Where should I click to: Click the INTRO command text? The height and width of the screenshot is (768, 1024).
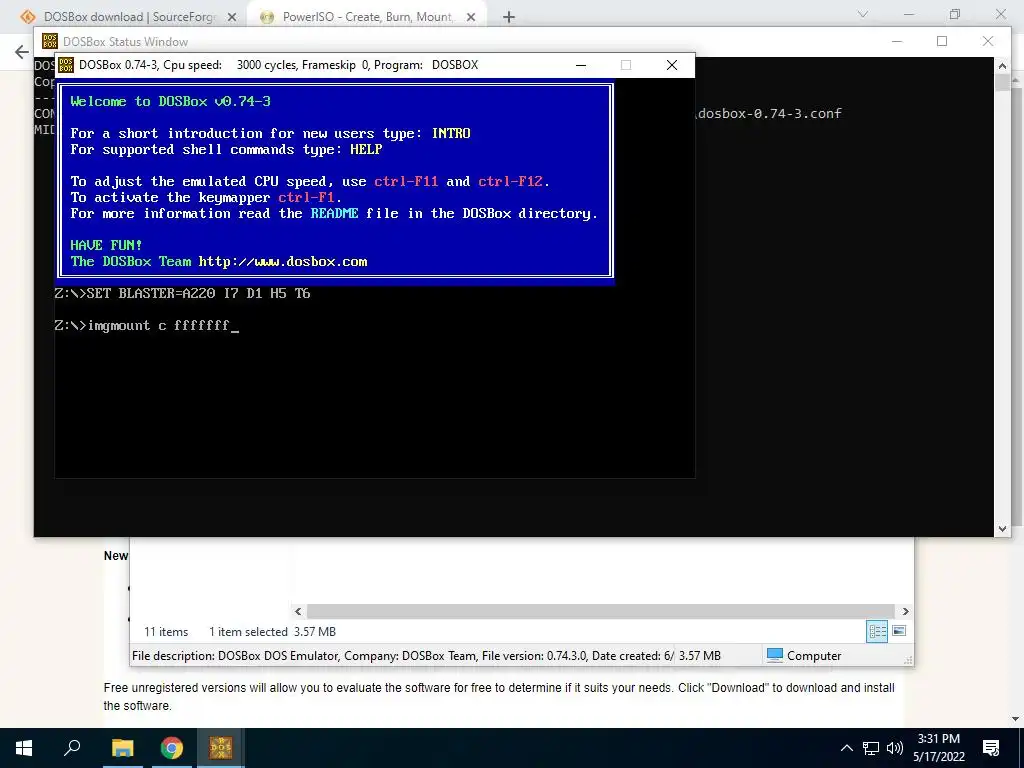[451, 133]
